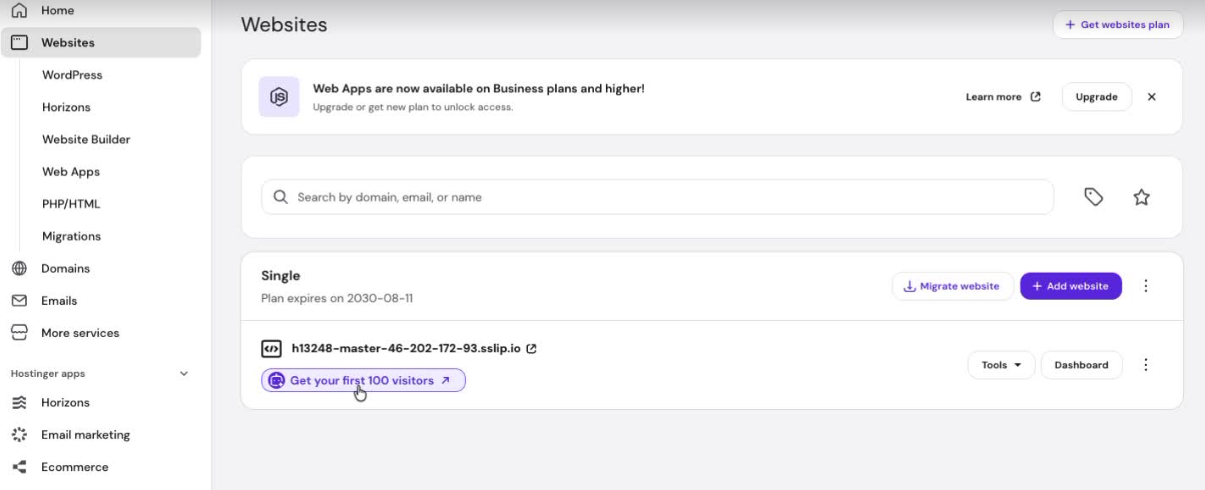Screen dimensions: 1205x490
Task: Open Single plan three-dot menu
Action: click(x=1146, y=286)
